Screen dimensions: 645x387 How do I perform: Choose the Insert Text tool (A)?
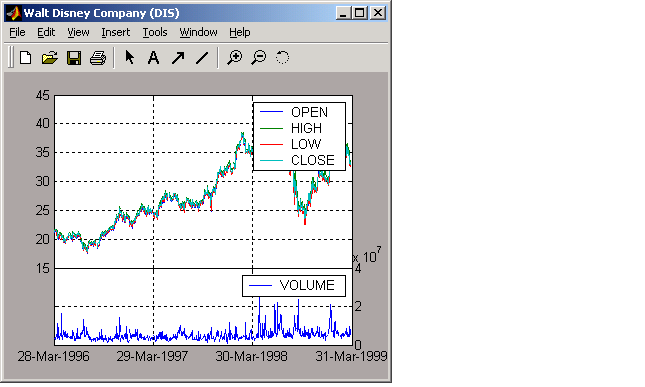tap(153, 58)
